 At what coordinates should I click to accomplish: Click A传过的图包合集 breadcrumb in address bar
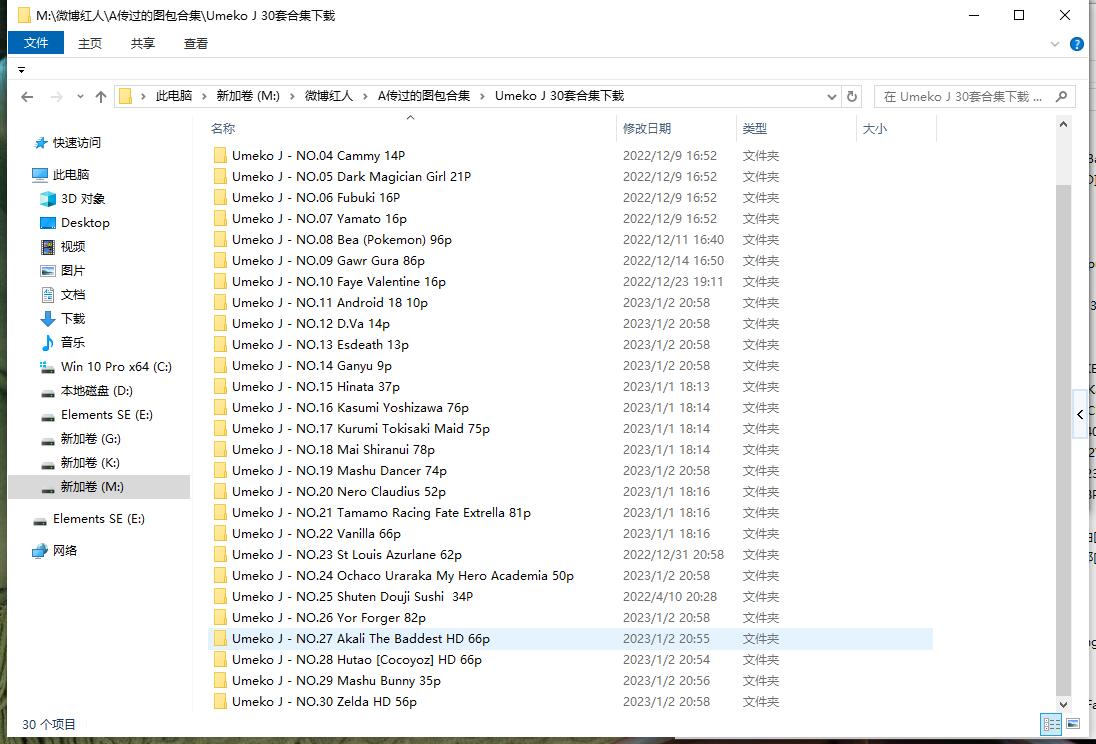pyautogui.click(x=424, y=96)
